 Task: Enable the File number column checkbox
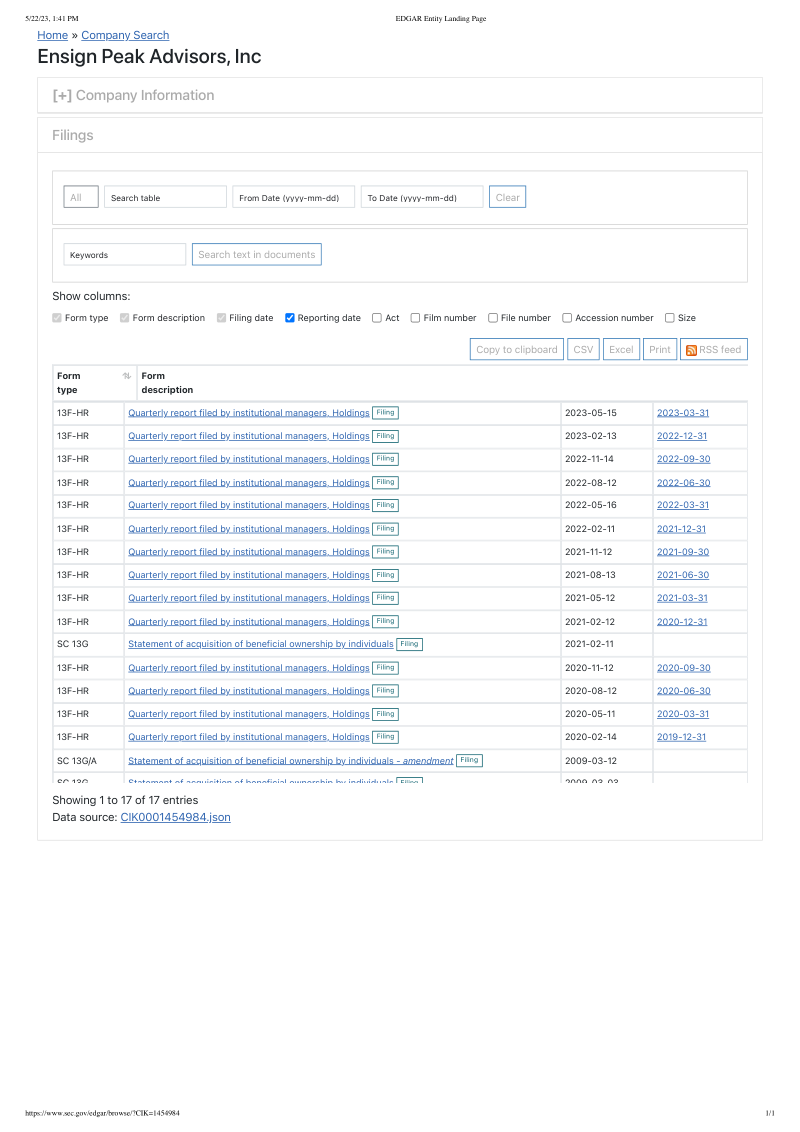[x=493, y=318]
